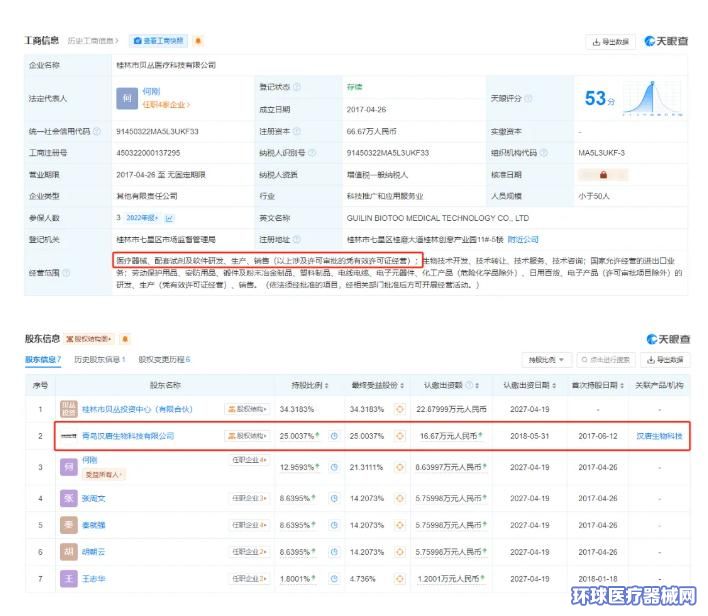Expand 股权结构 tag in row 1

click(x=247, y=409)
